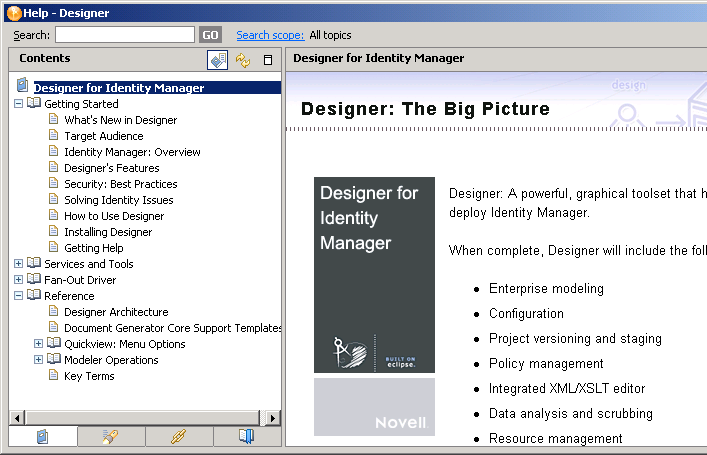The image size is (707, 455).
Task: Click the Integrated XML/XSLT editor text
Action: coord(567,388)
